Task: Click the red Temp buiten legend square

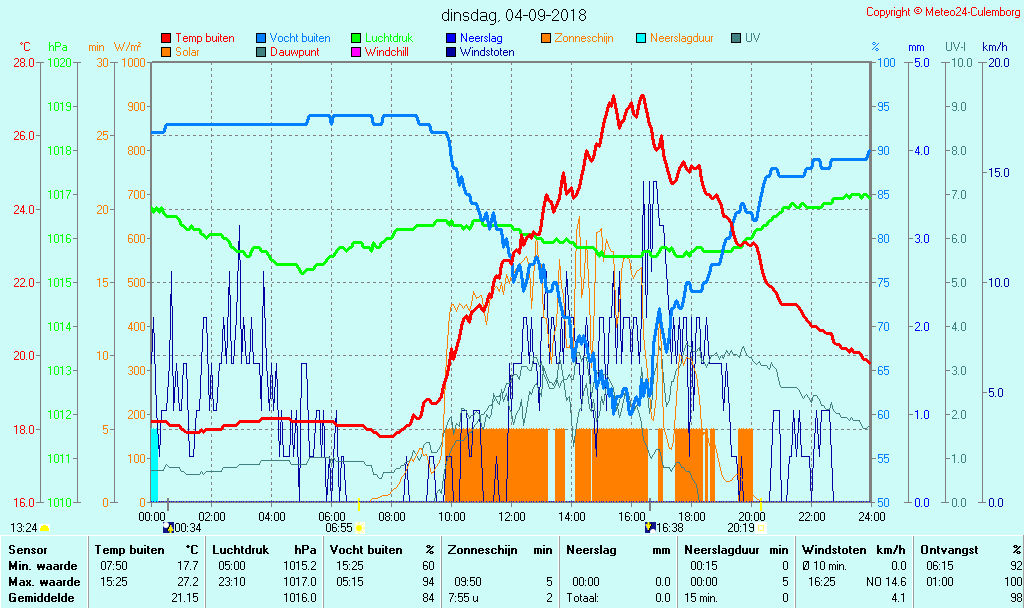Action: (x=166, y=39)
